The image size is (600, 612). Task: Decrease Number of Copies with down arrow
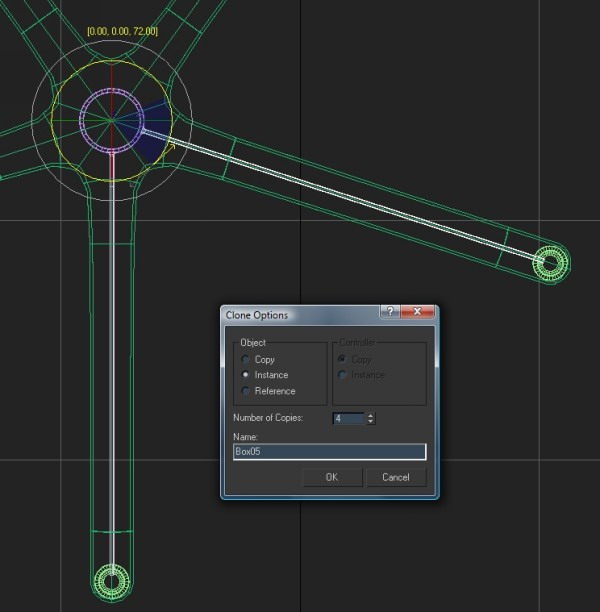(x=371, y=422)
